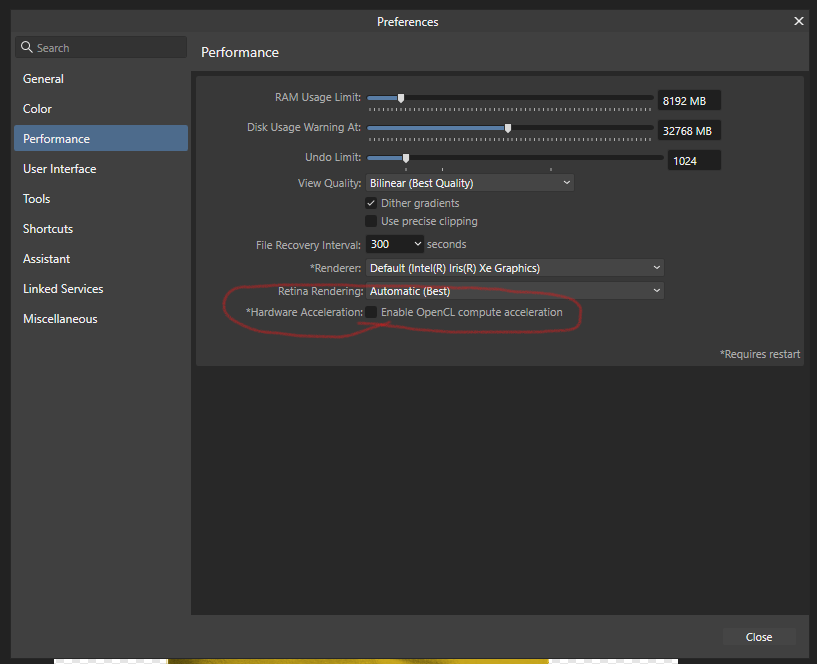817x664 pixels.
Task: Select User Interface preferences
Action: (x=58, y=168)
